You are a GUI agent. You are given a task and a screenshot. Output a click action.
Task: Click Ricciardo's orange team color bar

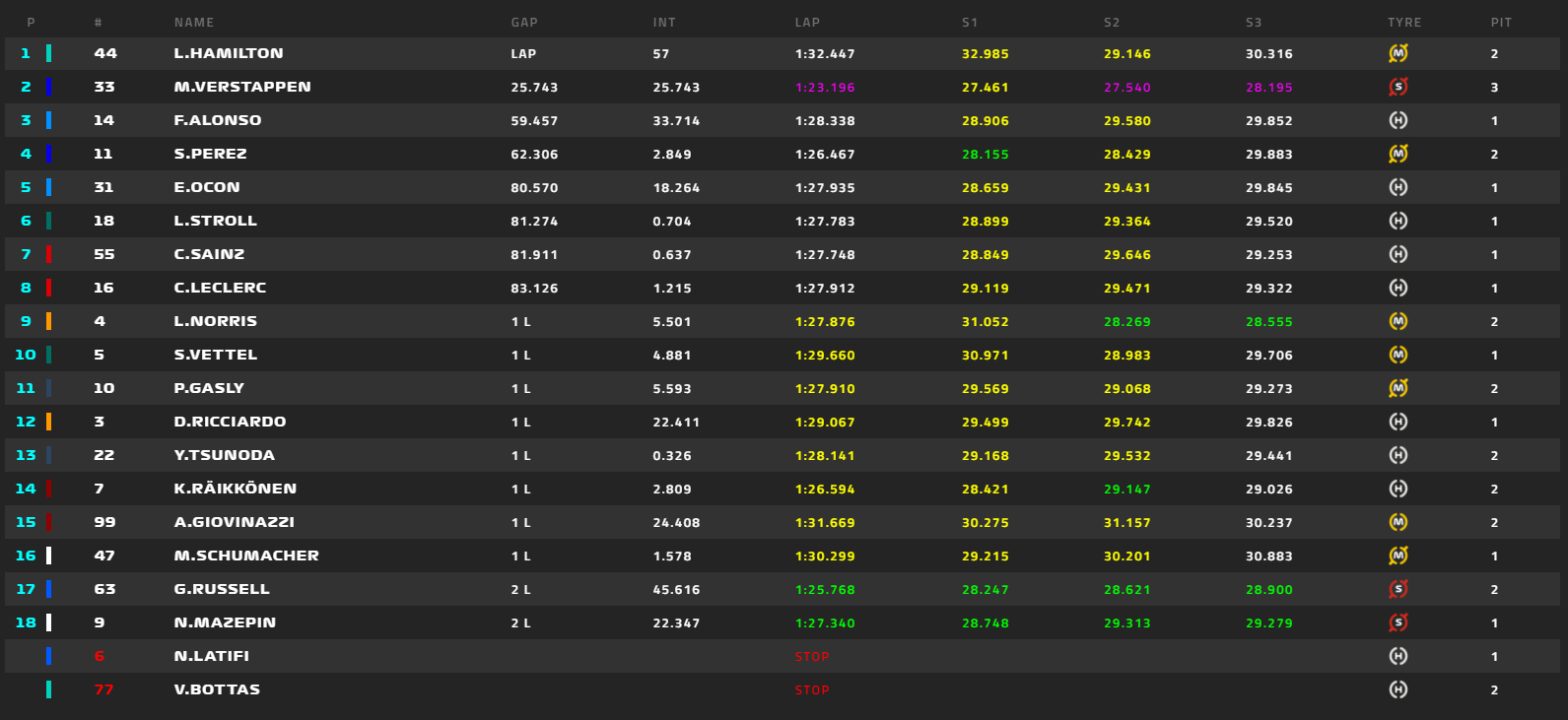pyautogui.click(x=48, y=422)
